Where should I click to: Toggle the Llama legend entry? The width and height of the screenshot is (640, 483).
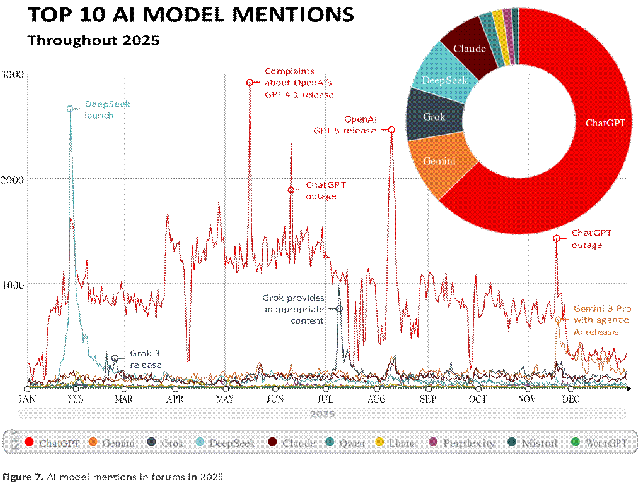pos(396,443)
